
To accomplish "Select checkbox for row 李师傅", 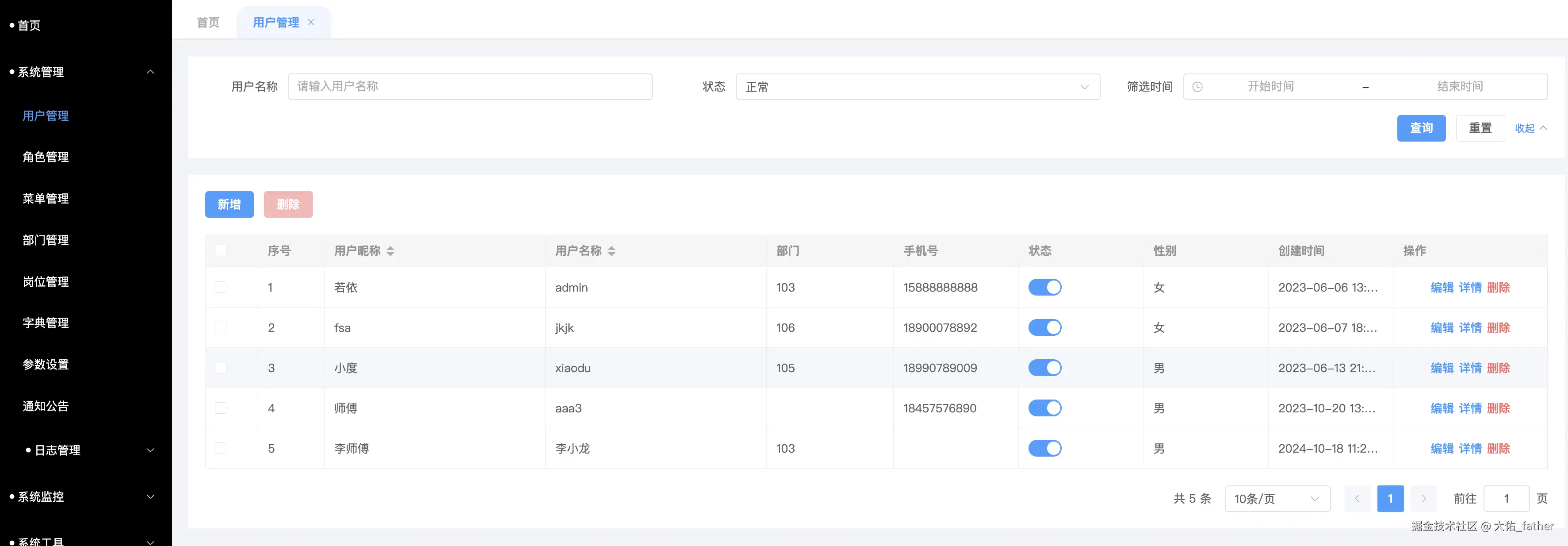I will tap(221, 449).
